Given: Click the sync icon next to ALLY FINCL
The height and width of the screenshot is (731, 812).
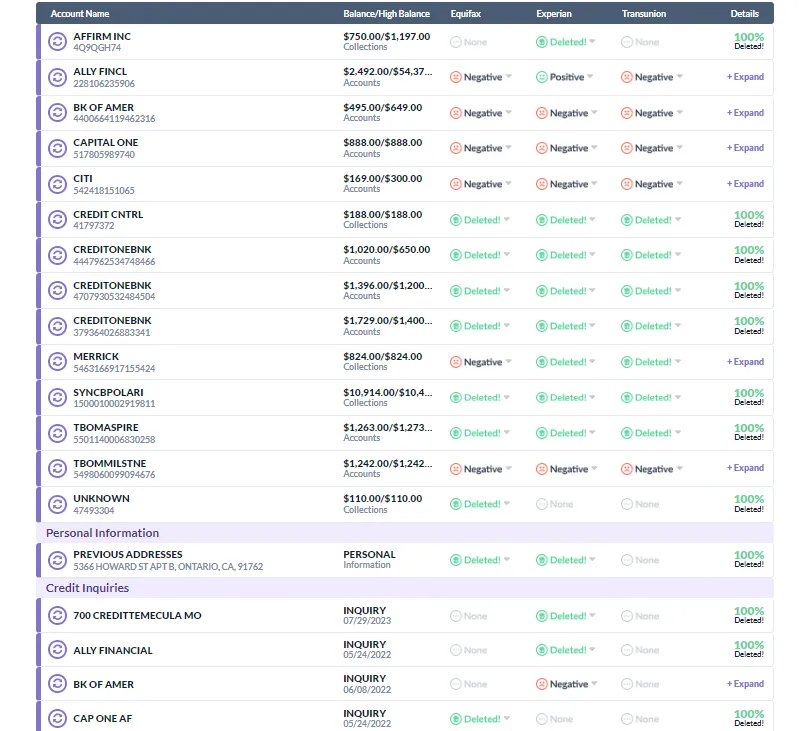Looking at the screenshot, I should coord(57,77).
